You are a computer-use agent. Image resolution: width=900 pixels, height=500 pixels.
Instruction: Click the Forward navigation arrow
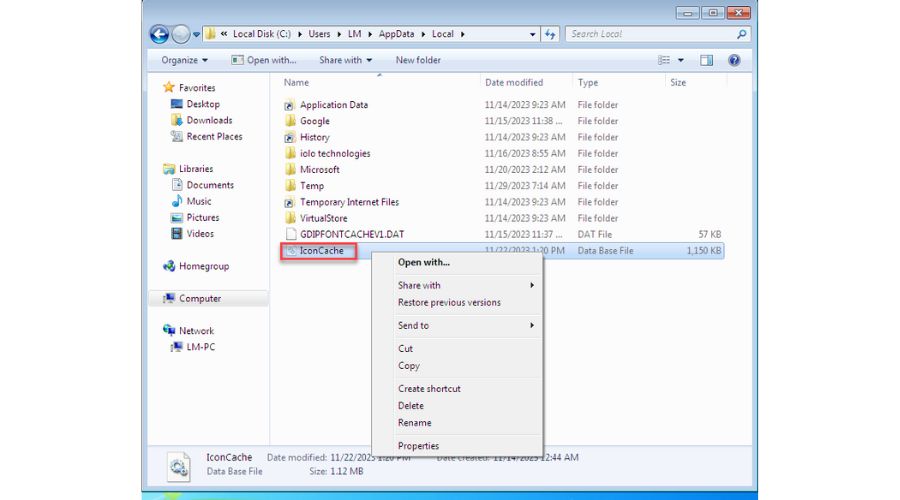[180, 34]
